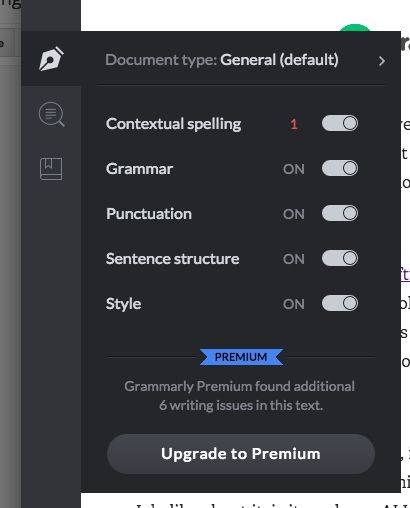
Task: Click the ON status beside Style
Action: tap(294, 304)
